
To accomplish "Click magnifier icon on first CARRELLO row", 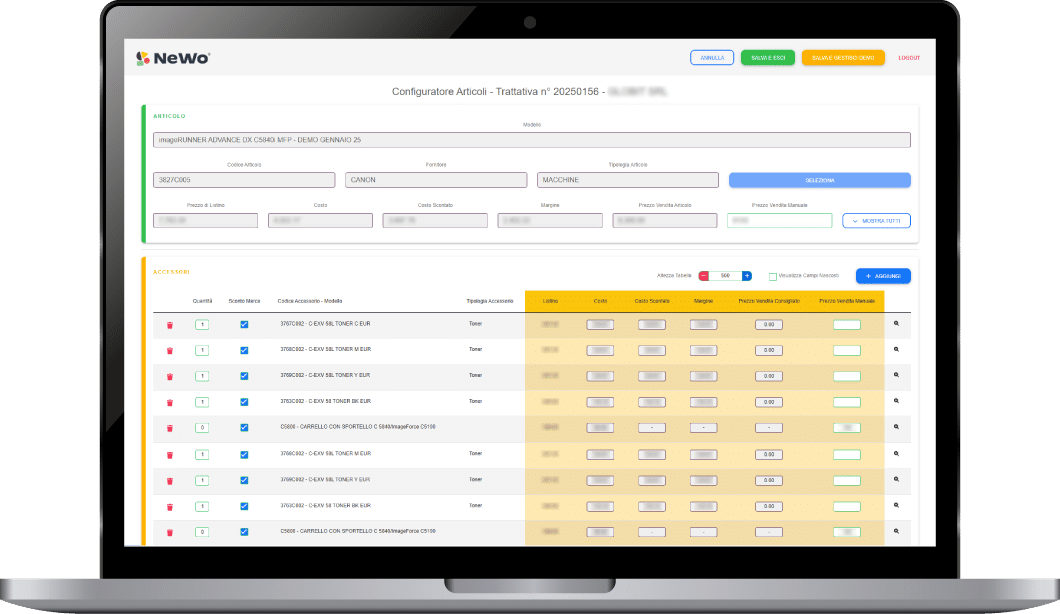I will click(896, 427).
